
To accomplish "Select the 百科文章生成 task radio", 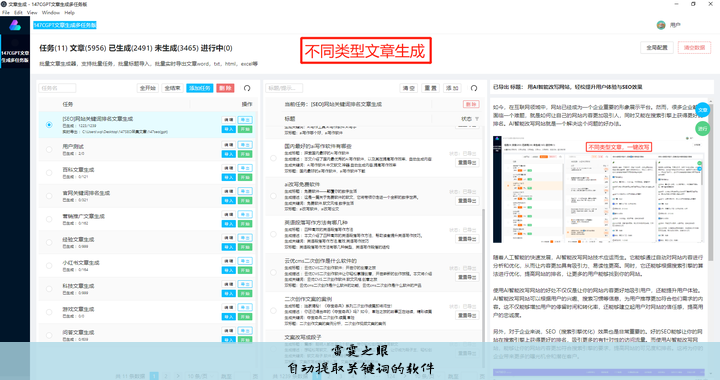I will [49, 173].
